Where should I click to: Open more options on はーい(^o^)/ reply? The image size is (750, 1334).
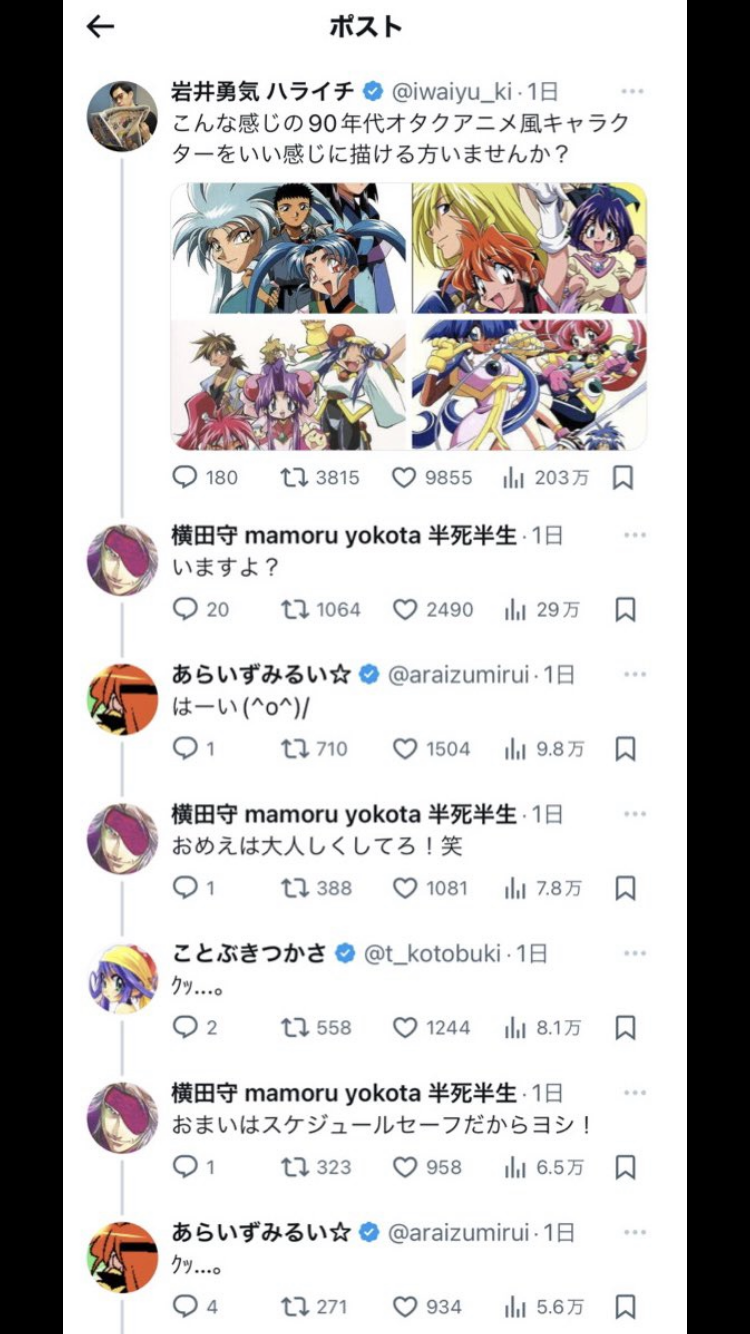[x=634, y=674]
